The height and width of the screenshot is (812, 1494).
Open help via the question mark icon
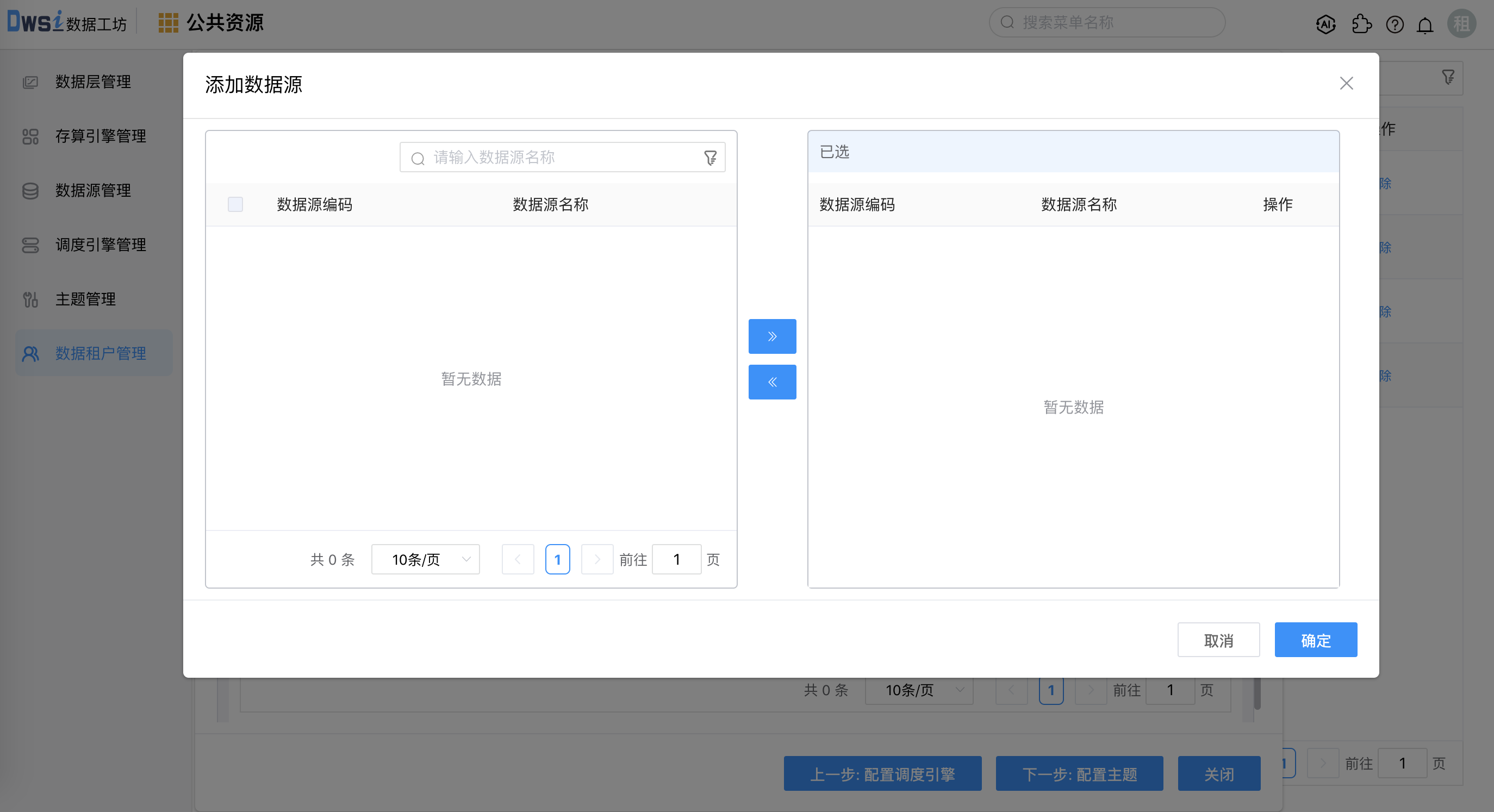1396,24
